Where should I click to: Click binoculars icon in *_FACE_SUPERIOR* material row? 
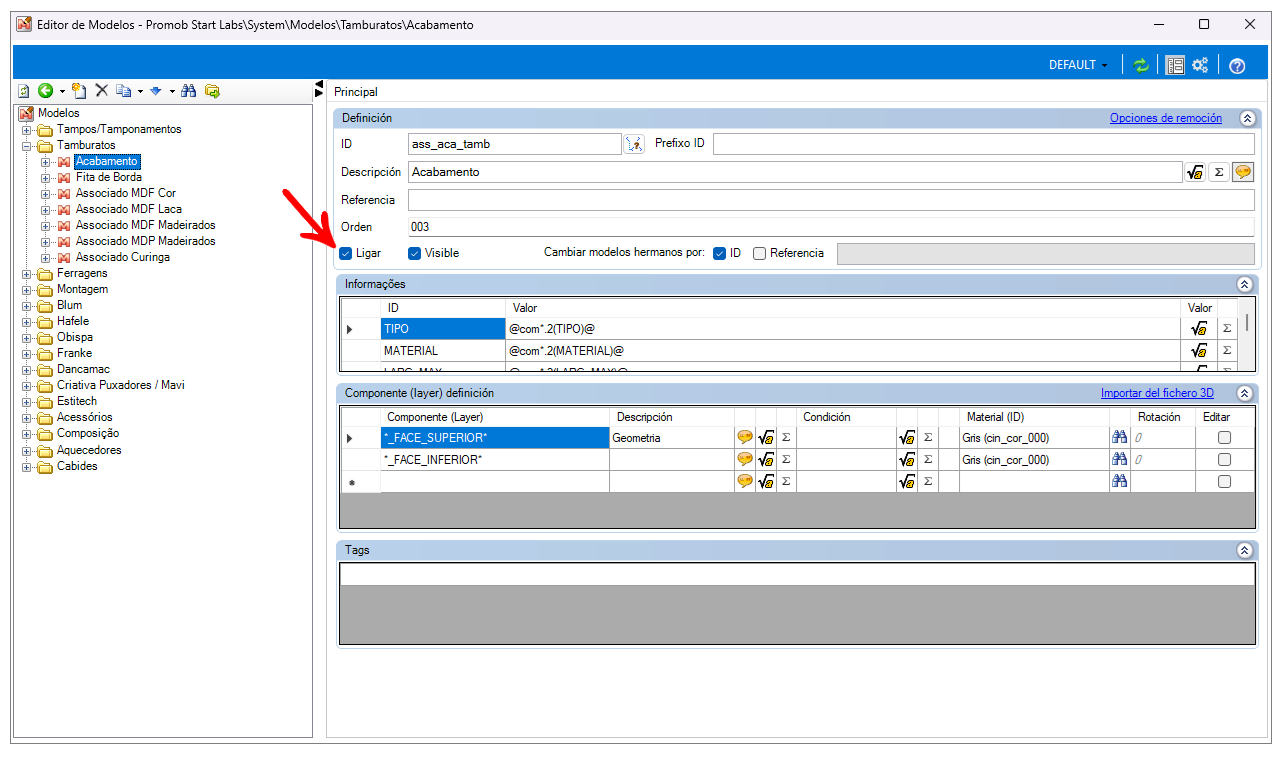1120,438
